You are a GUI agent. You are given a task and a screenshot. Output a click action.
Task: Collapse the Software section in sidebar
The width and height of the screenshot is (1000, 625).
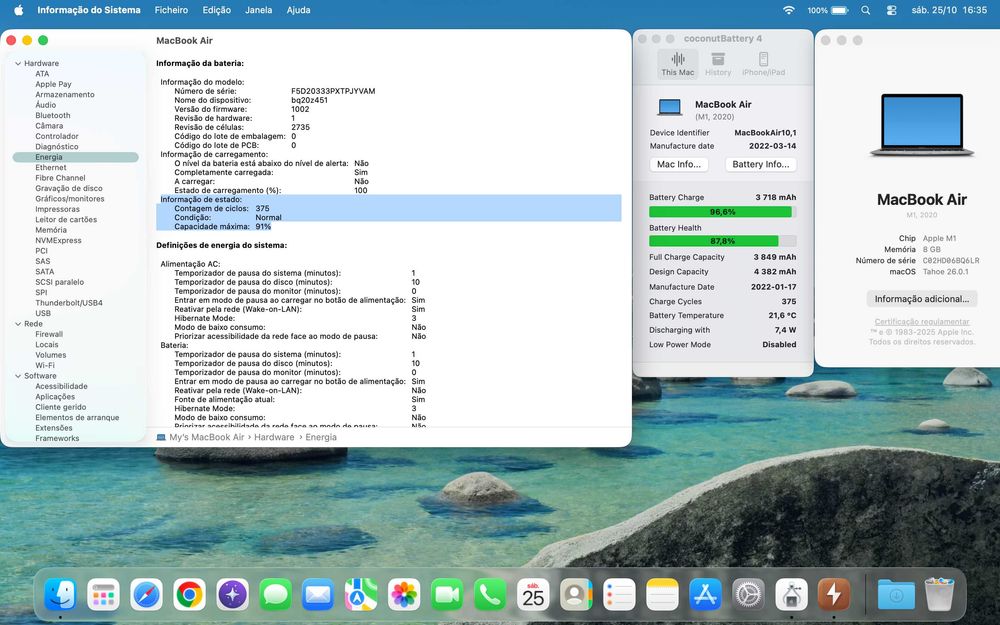(18, 376)
